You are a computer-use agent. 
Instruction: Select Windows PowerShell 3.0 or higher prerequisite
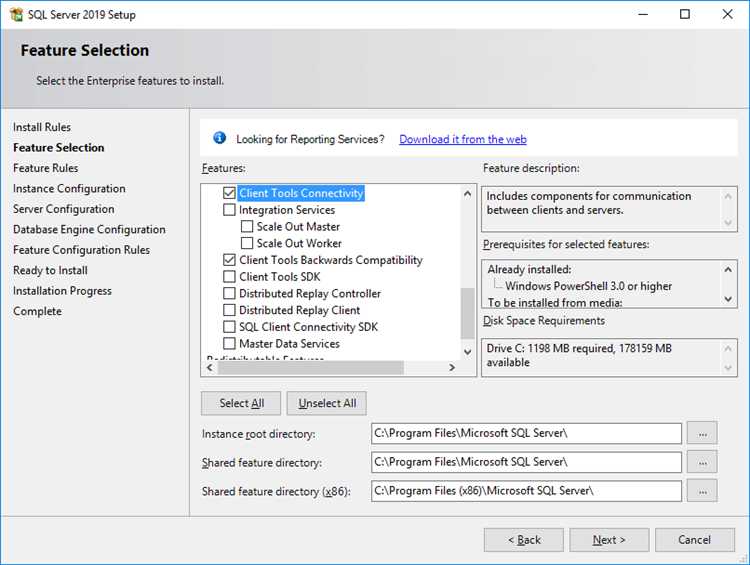[x=588, y=286]
